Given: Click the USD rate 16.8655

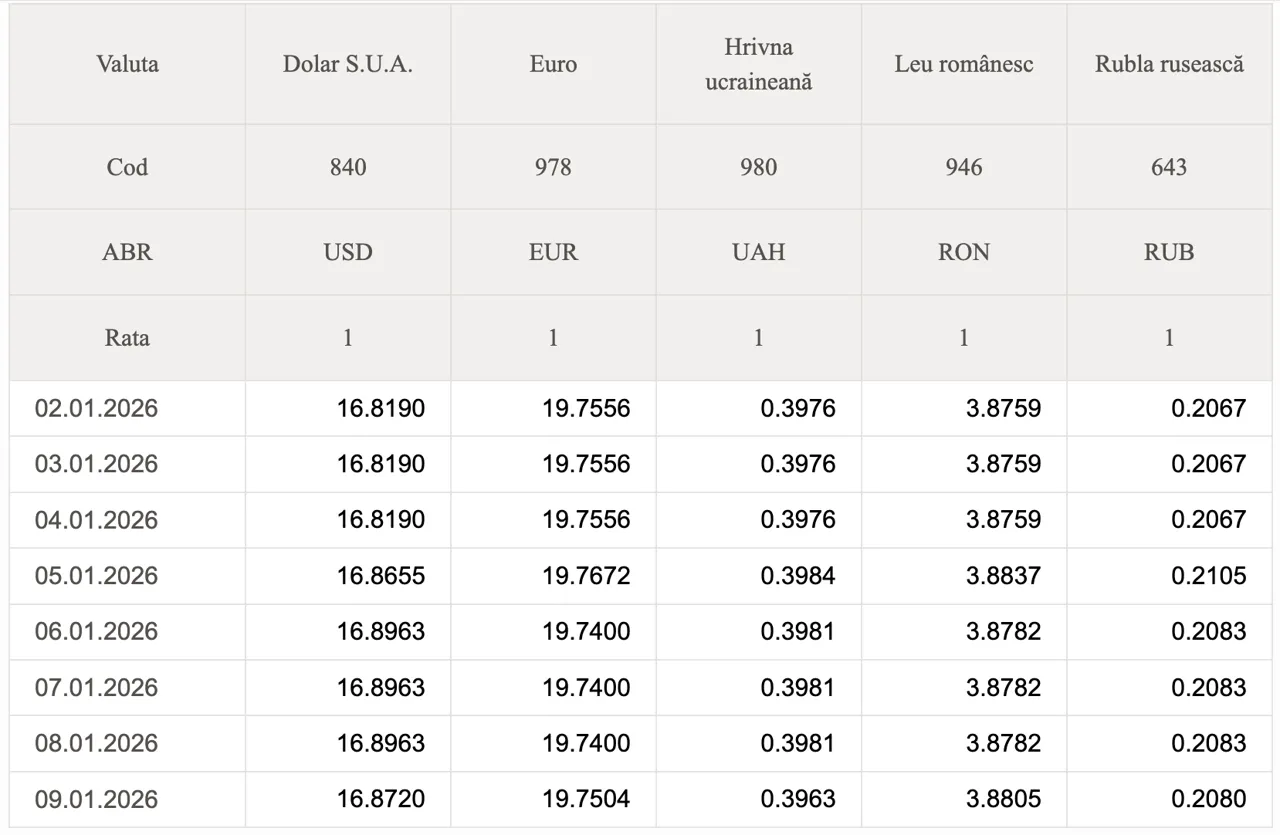Looking at the screenshot, I should [x=381, y=576].
